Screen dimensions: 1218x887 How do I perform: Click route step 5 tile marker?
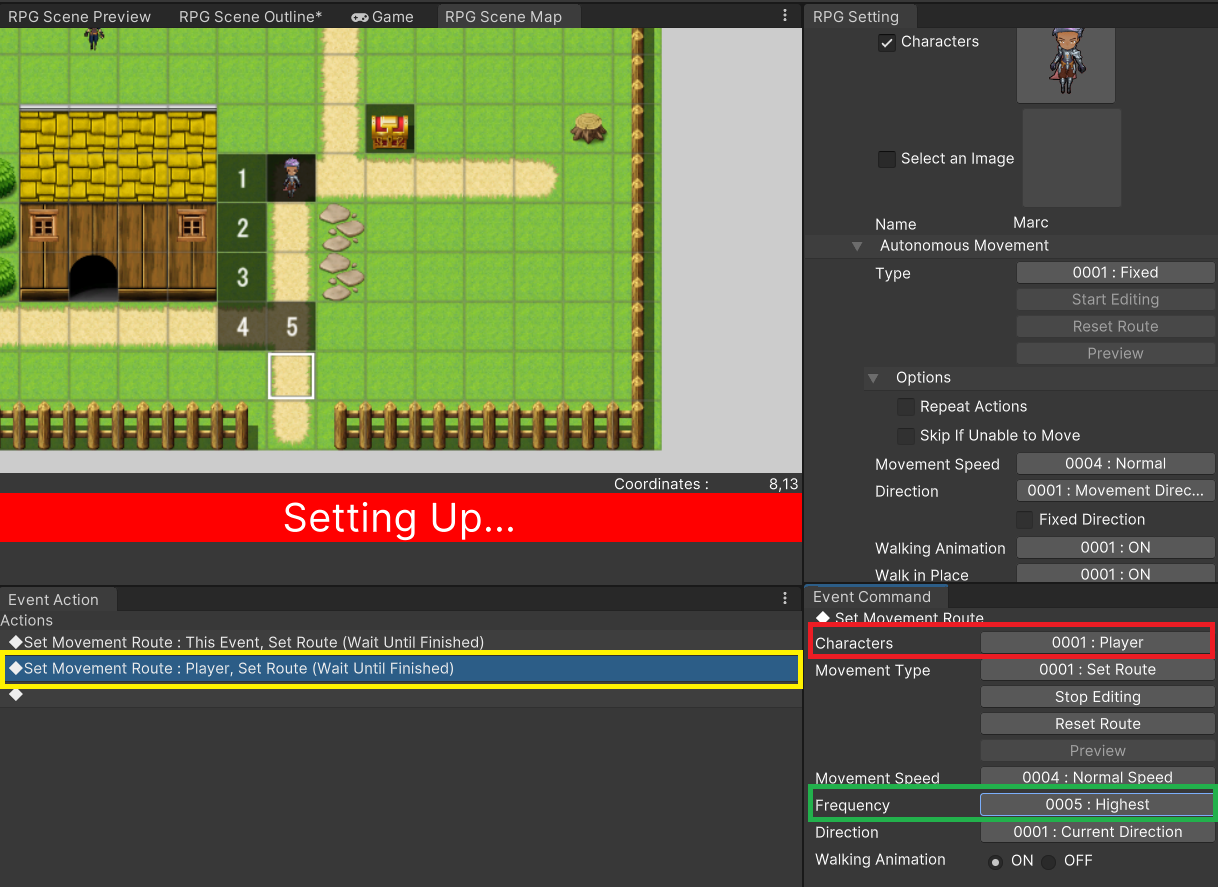pyautogui.click(x=291, y=326)
